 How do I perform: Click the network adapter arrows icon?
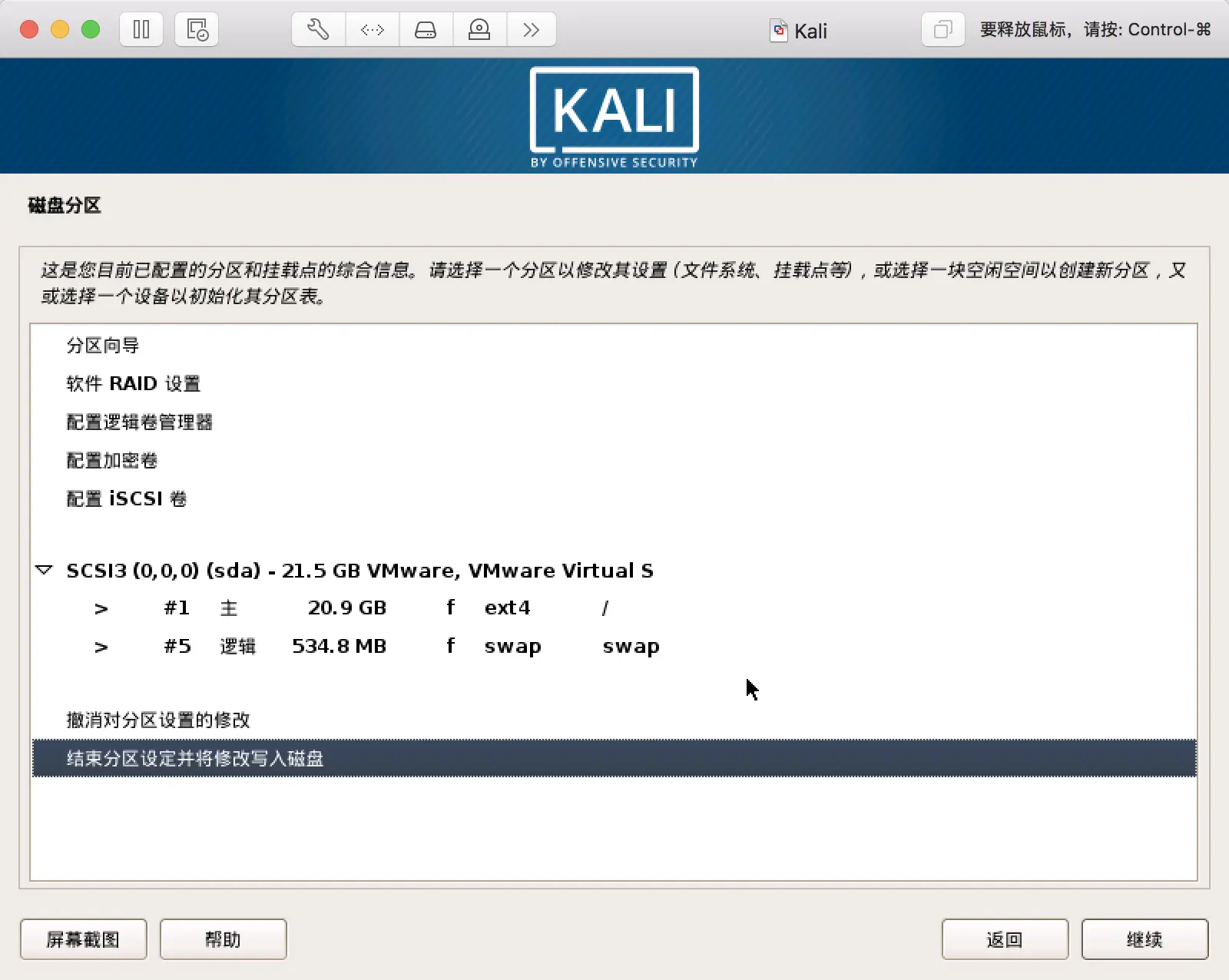coord(373,30)
